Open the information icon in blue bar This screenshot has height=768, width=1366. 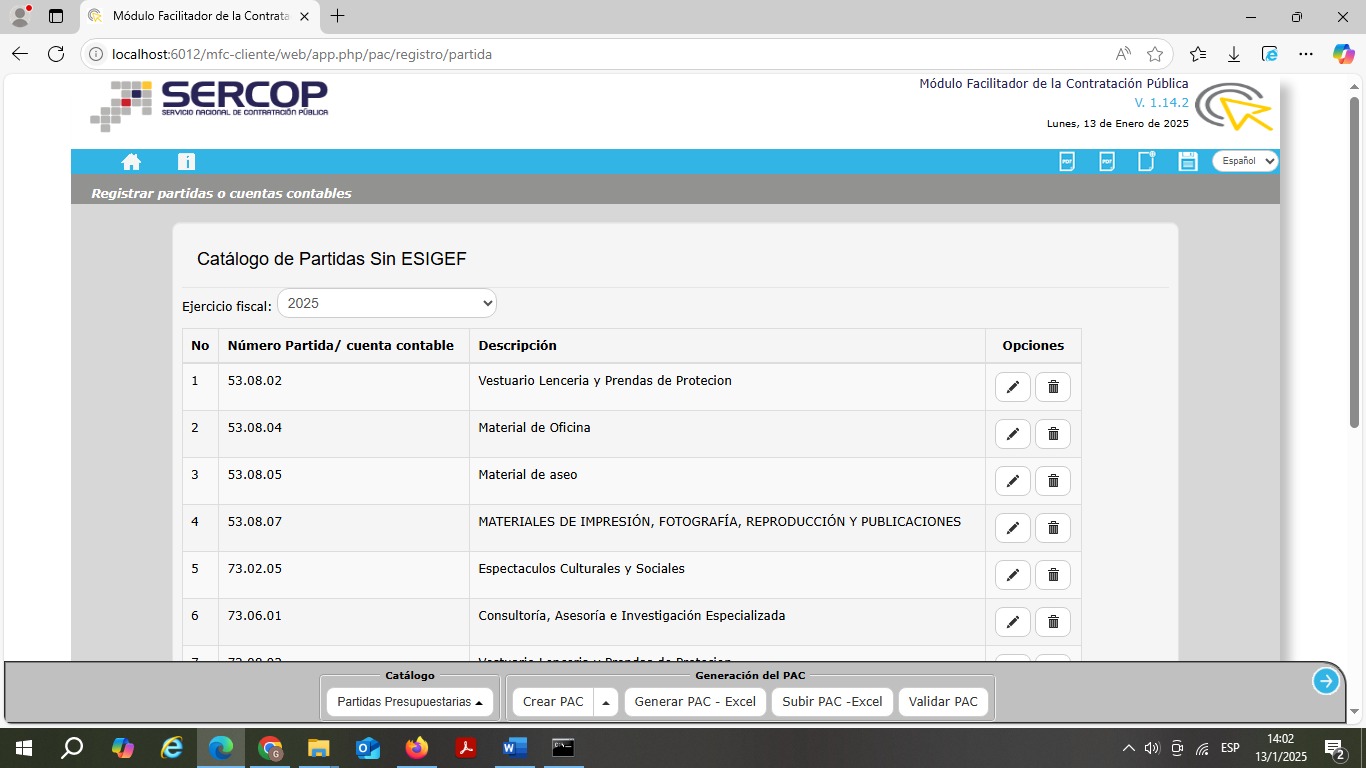[x=186, y=162]
